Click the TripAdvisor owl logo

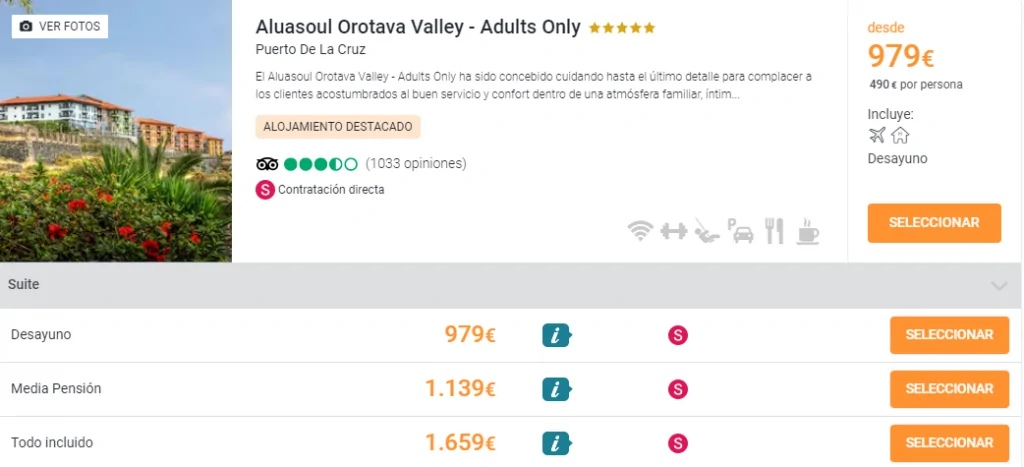coord(267,164)
